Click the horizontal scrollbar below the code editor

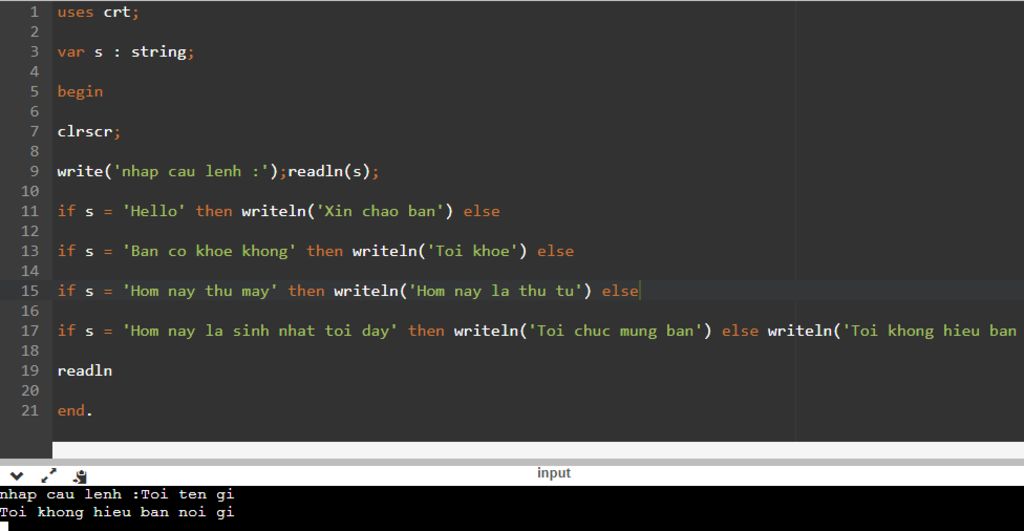tap(538, 450)
